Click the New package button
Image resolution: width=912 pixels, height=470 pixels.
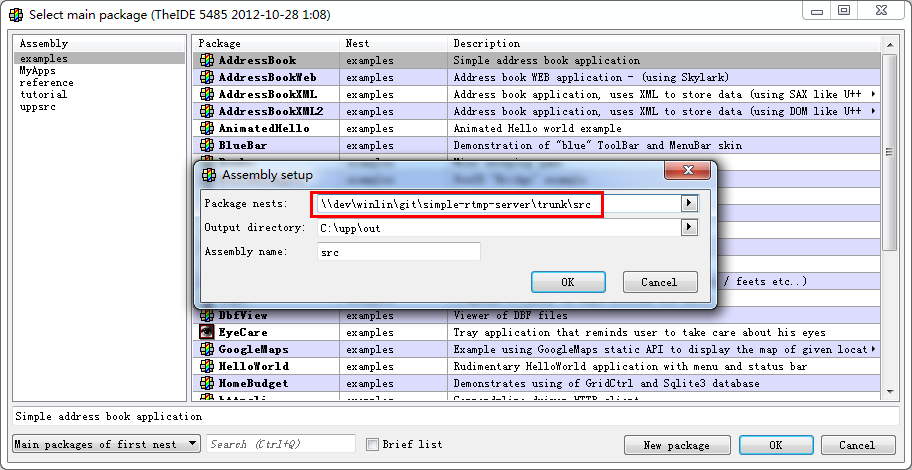tap(676, 445)
